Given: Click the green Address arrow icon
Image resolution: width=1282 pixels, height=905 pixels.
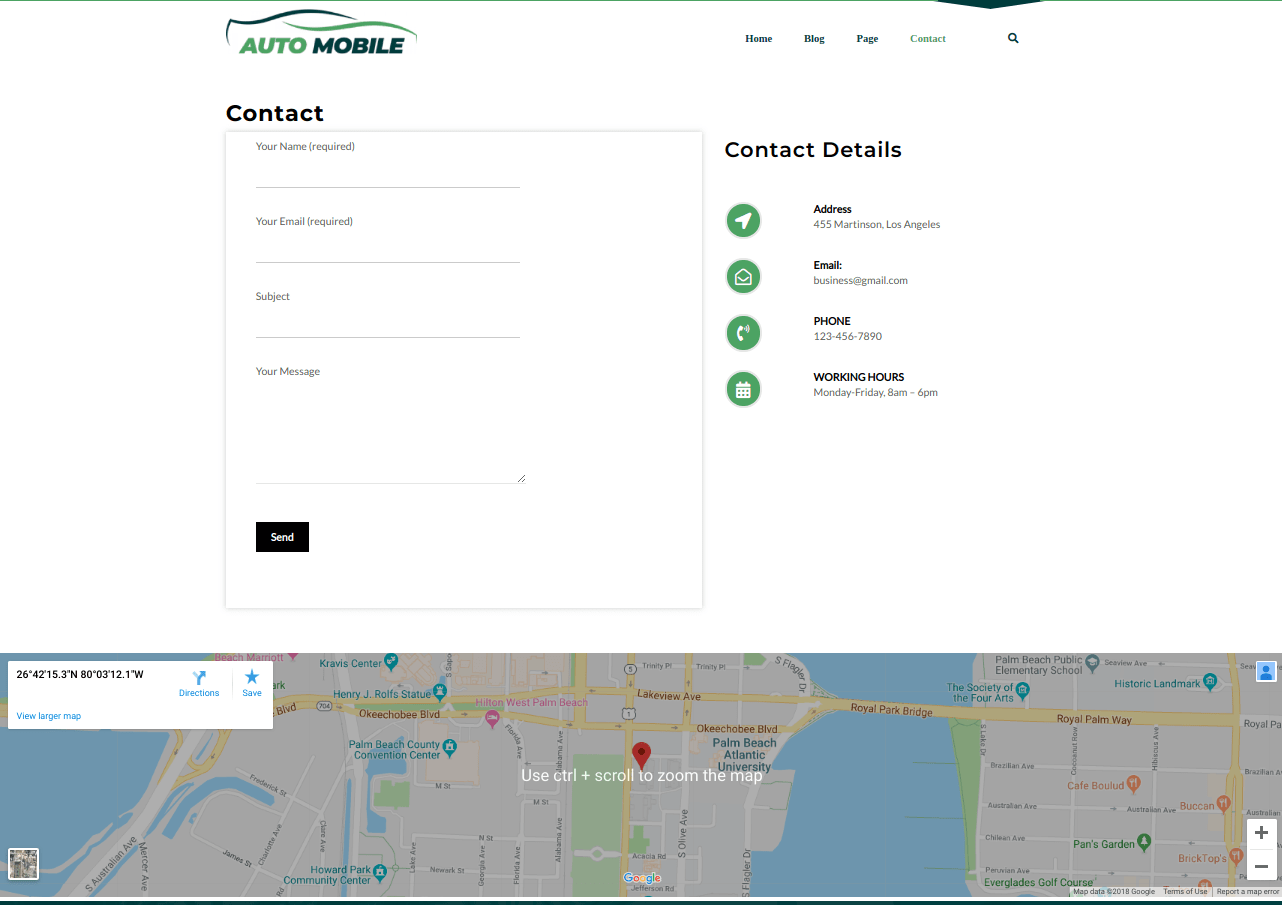Looking at the screenshot, I should click(743, 220).
